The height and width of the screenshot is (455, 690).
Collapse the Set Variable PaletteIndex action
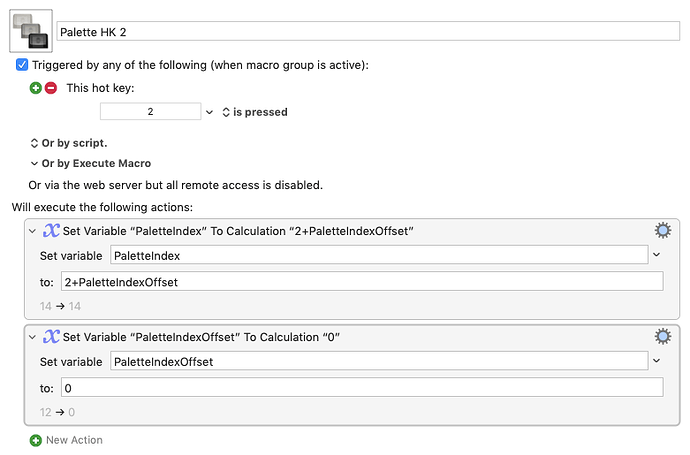pos(32,231)
